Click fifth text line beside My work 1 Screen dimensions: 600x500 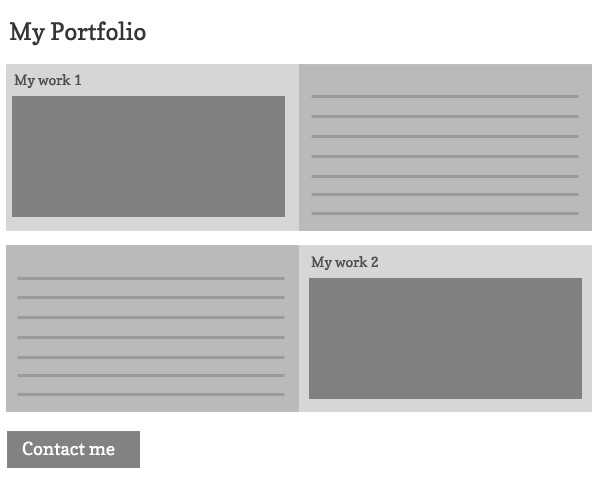click(x=445, y=176)
